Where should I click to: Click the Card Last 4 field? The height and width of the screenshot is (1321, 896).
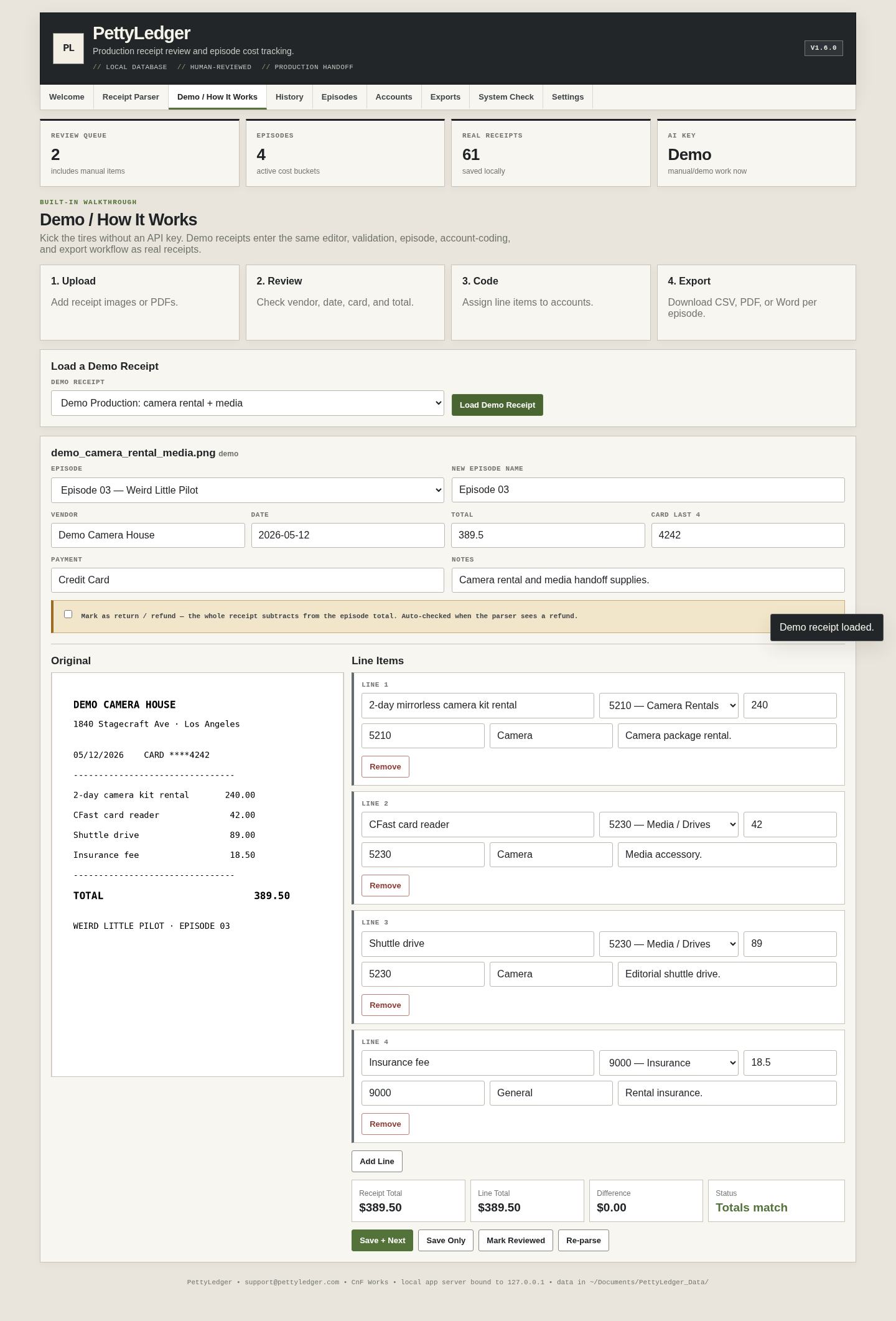click(748, 535)
